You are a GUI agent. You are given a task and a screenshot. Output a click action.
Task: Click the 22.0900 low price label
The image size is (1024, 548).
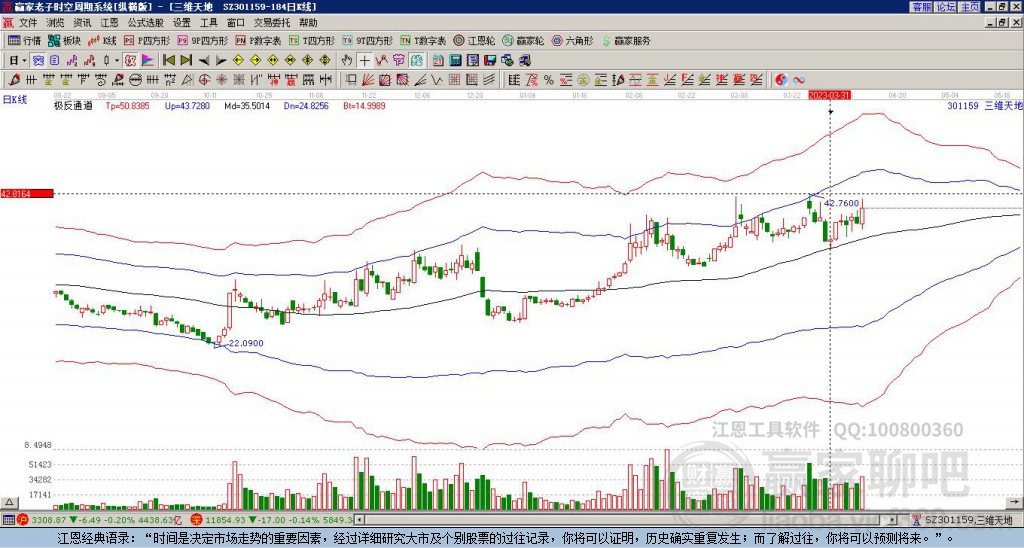click(244, 343)
